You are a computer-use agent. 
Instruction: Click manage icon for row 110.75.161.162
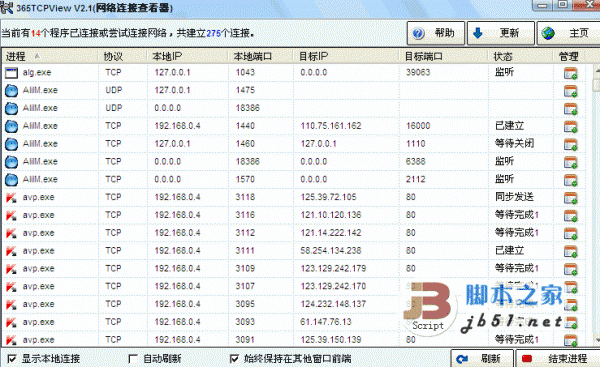tap(571, 127)
